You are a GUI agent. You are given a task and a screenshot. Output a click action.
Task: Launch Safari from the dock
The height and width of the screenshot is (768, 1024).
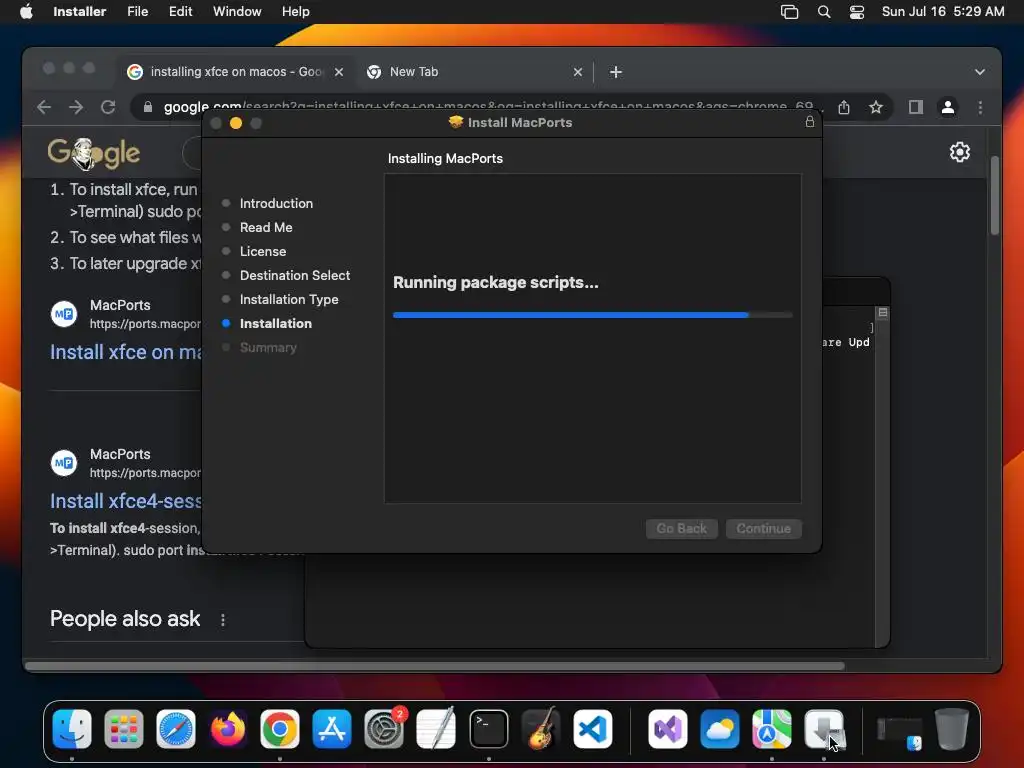click(x=176, y=729)
